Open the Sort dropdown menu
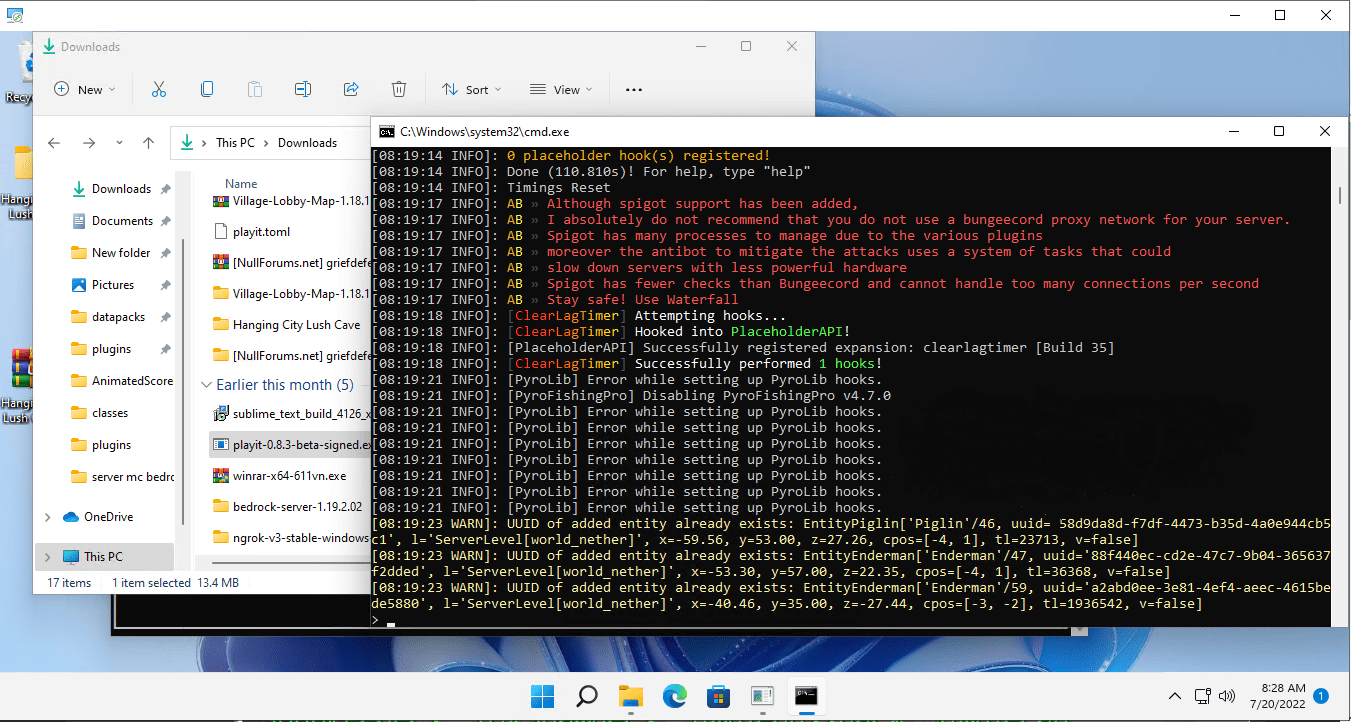 pyautogui.click(x=471, y=89)
